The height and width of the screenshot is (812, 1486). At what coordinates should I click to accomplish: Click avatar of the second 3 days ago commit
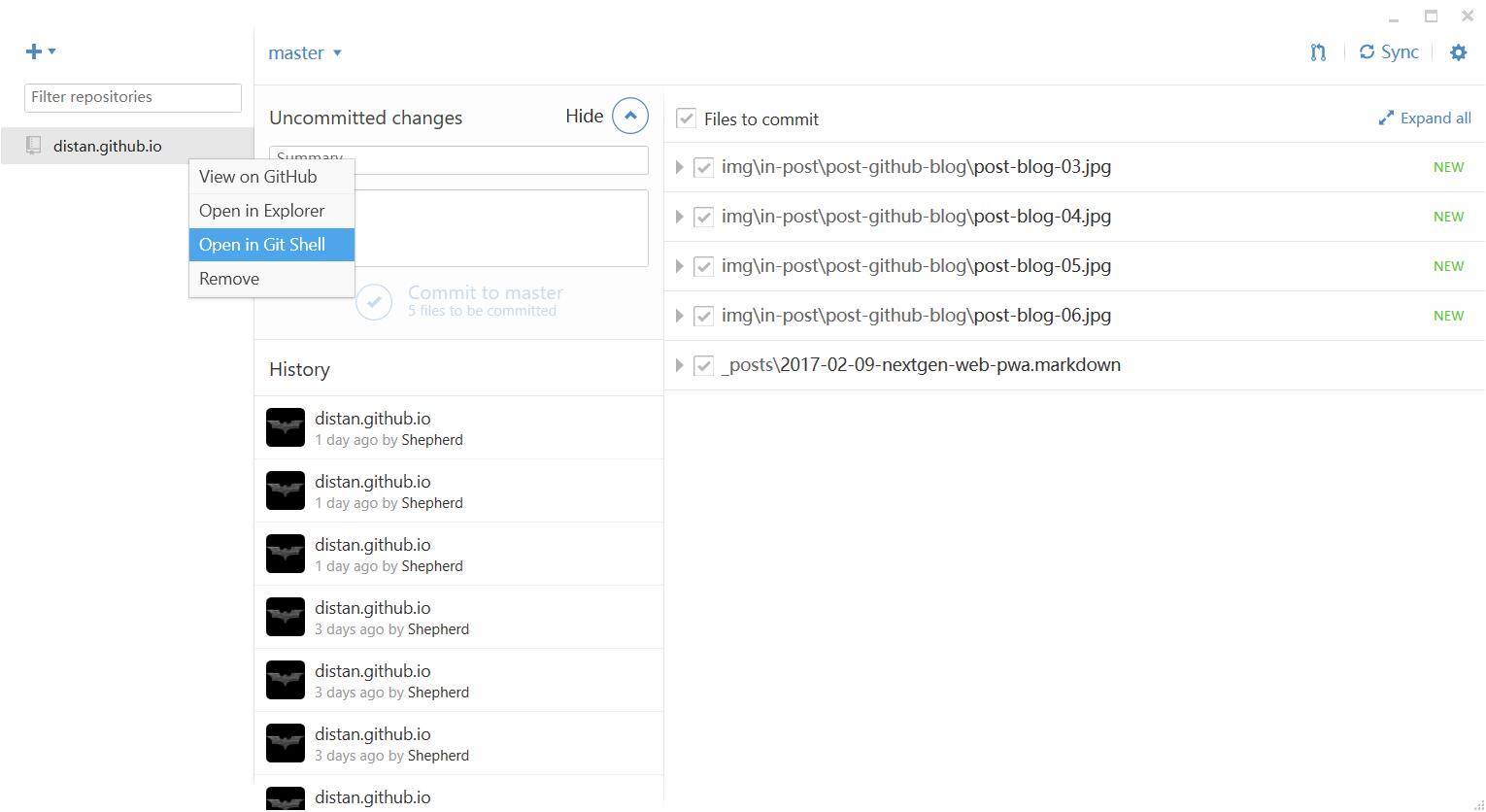coord(286,680)
